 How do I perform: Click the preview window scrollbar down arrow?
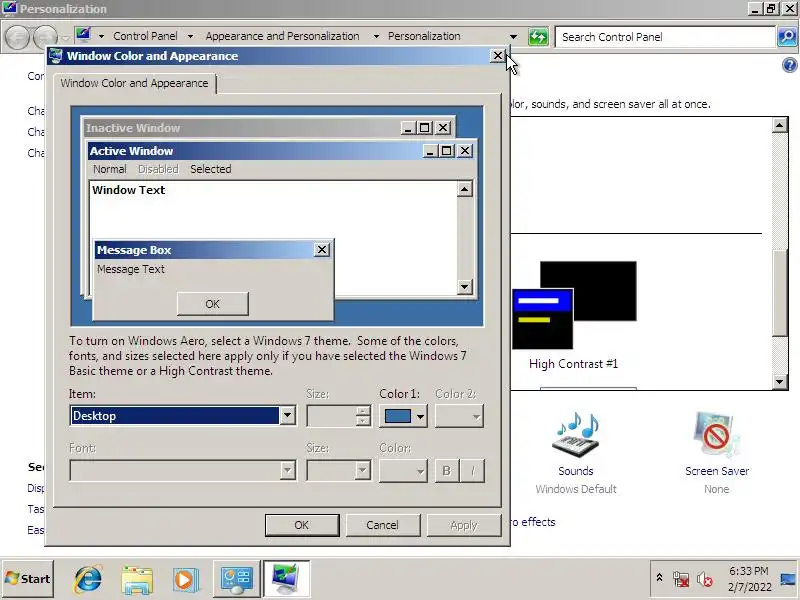[464, 286]
